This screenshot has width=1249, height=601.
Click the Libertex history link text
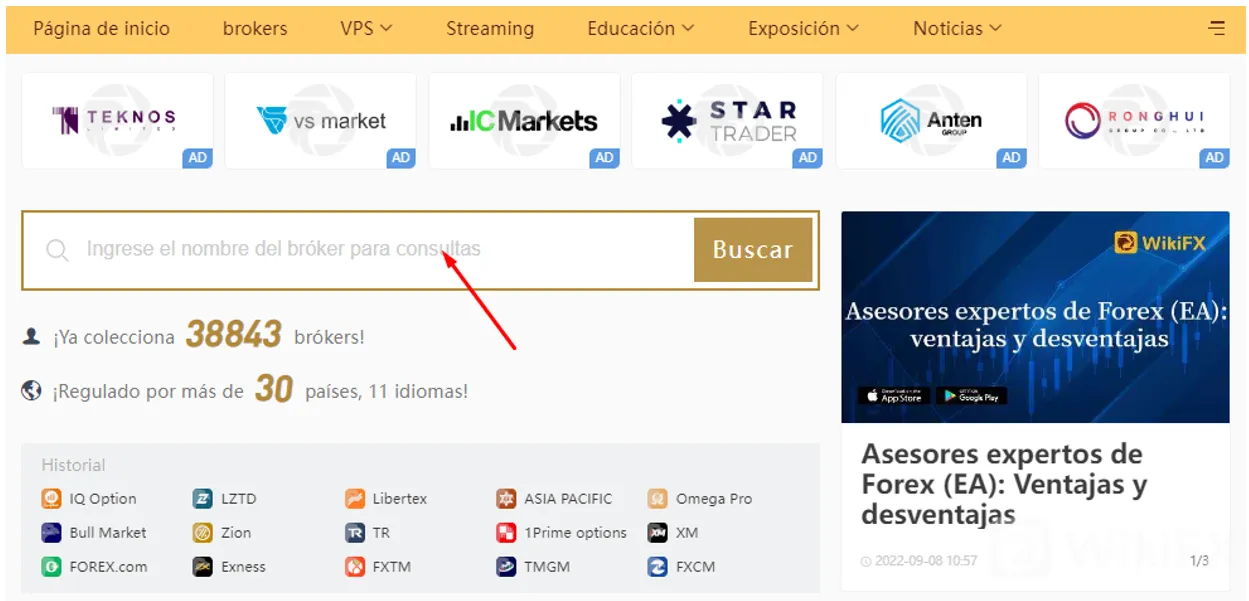point(400,498)
